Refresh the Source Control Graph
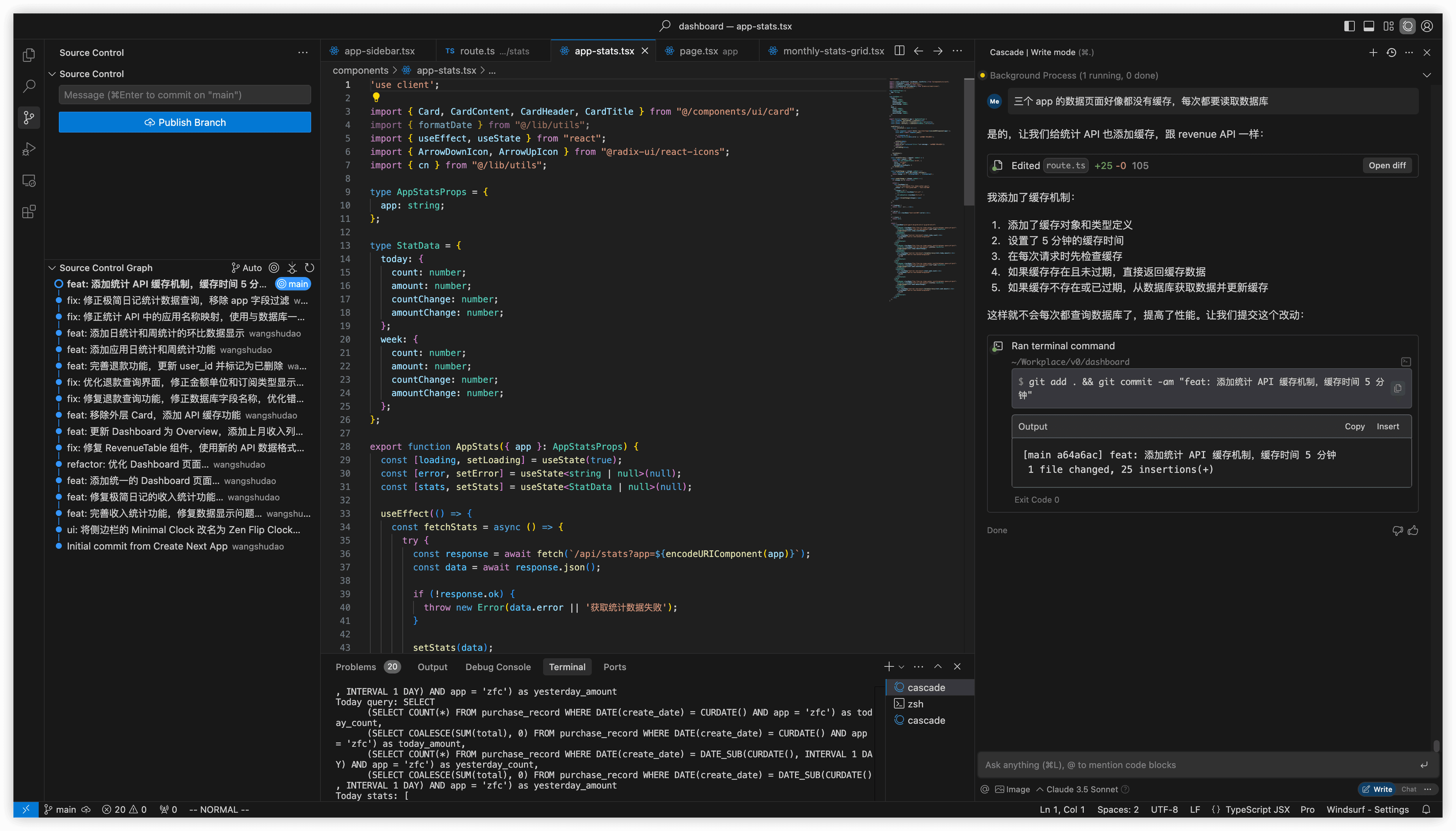The image size is (1456, 831). [x=309, y=268]
